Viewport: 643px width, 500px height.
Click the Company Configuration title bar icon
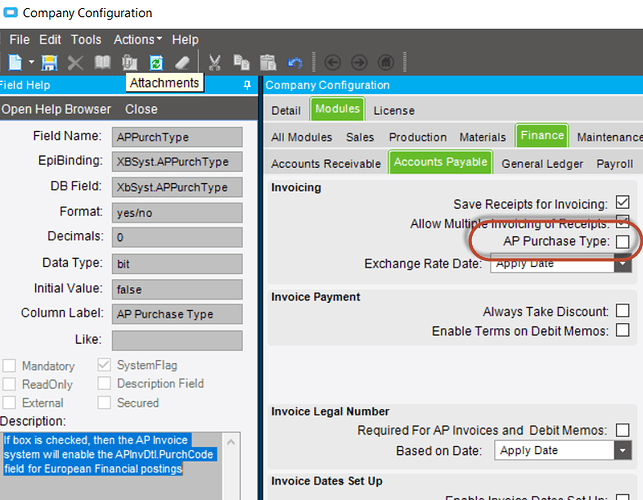pyautogui.click(x=10, y=13)
